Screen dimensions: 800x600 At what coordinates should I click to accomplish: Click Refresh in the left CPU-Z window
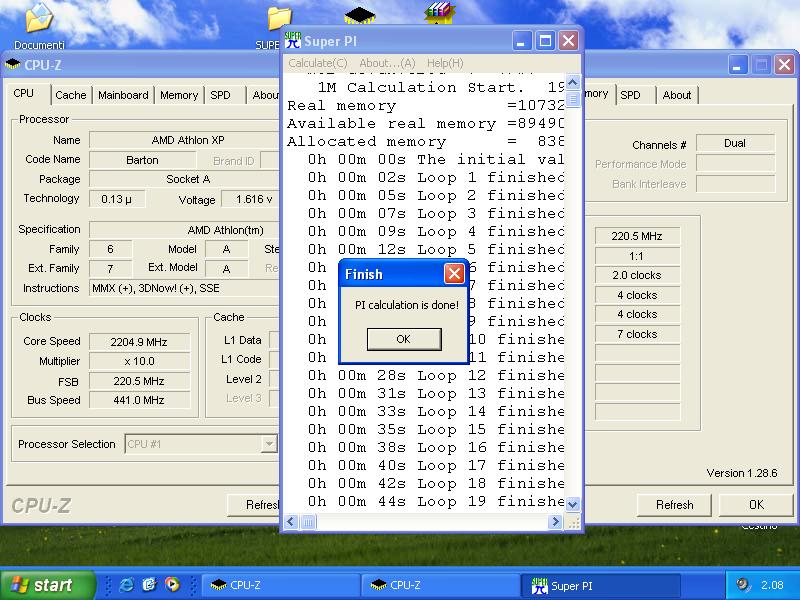254,505
